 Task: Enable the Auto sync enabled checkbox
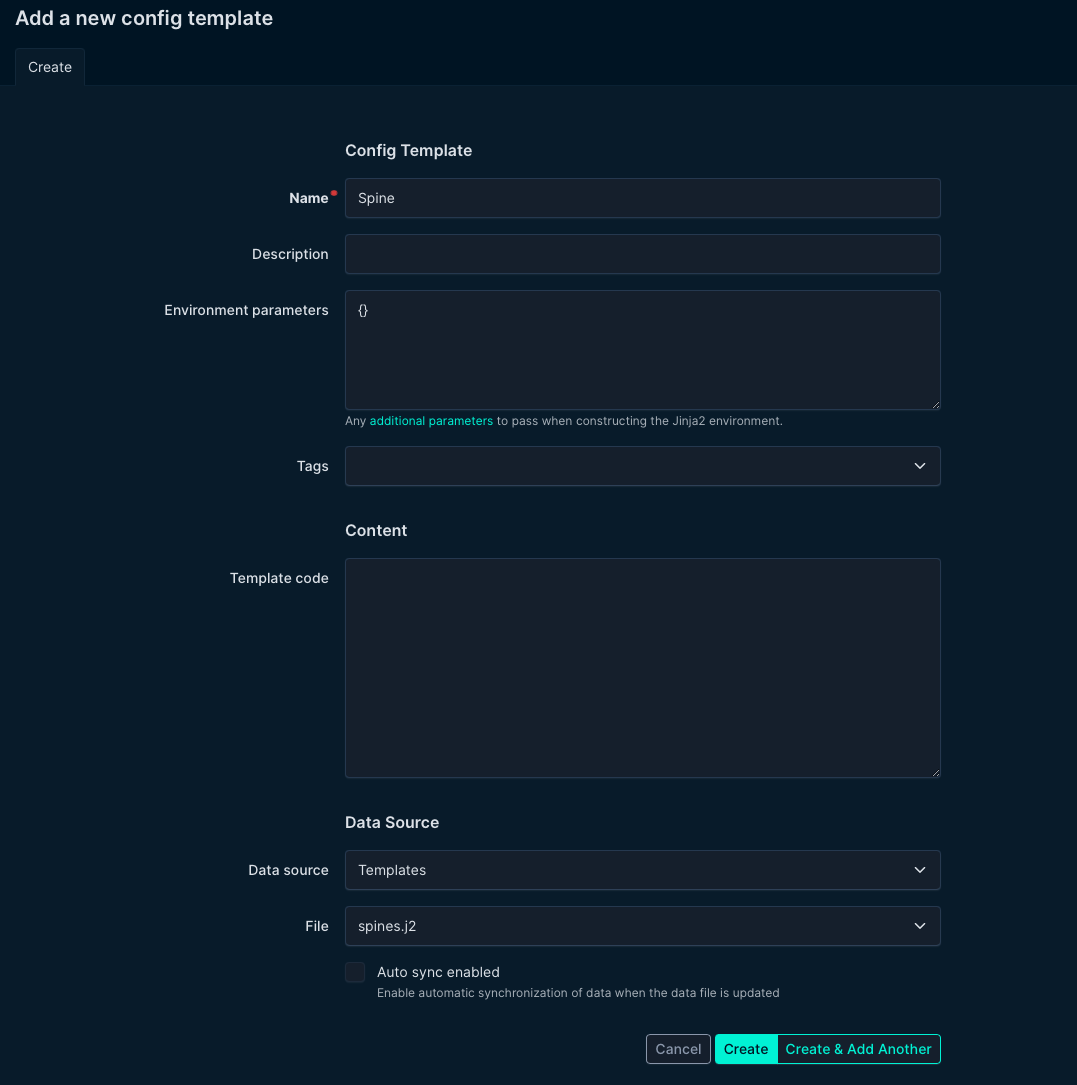pyautogui.click(x=355, y=972)
